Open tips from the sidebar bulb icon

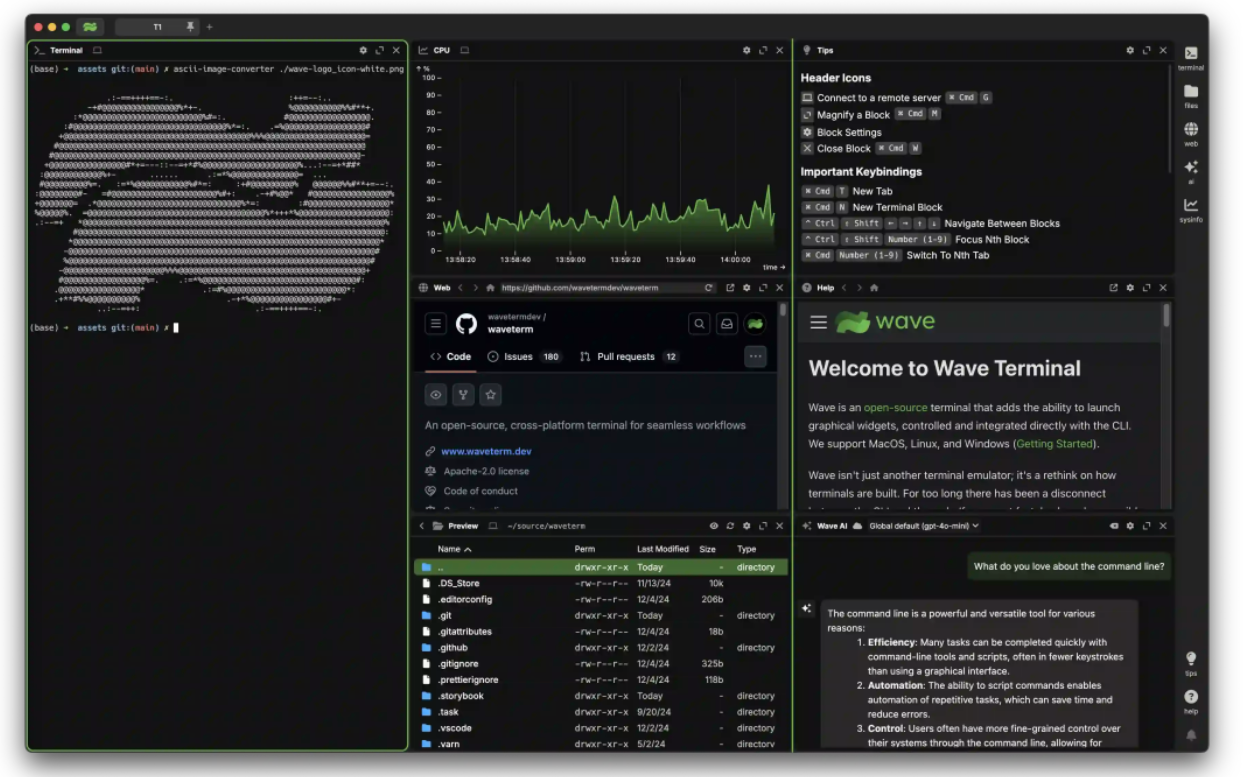pyautogui.click(x=1190, y=662)
